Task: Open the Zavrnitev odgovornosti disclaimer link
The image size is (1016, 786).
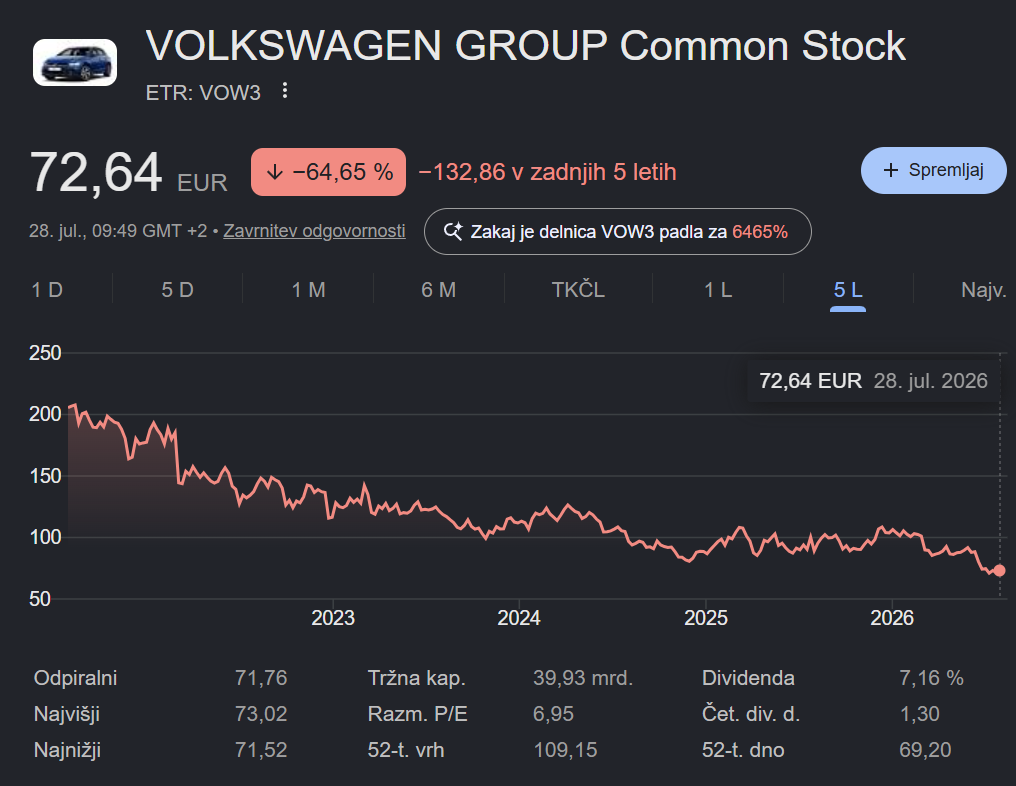Action: pos(314,231)
